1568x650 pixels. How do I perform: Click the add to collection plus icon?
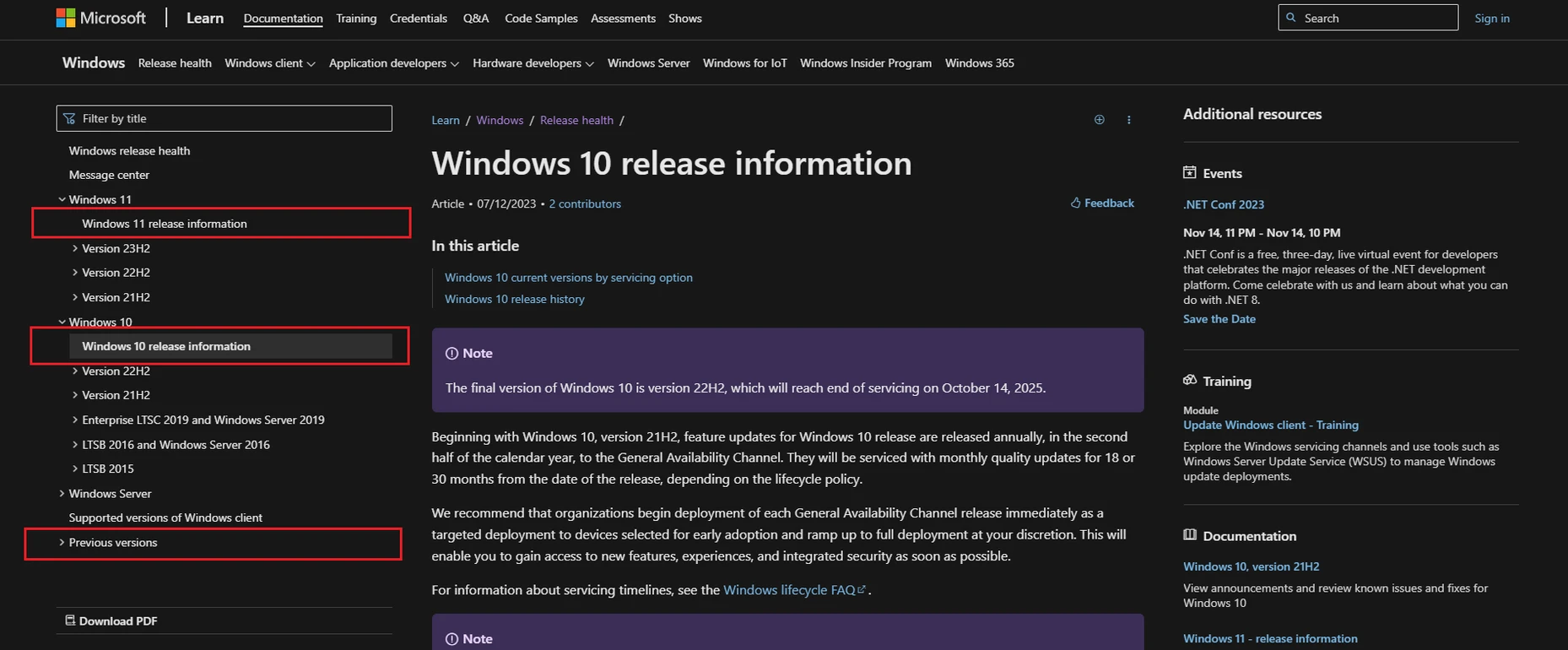pyautogui.click(x=1099, y=120)
